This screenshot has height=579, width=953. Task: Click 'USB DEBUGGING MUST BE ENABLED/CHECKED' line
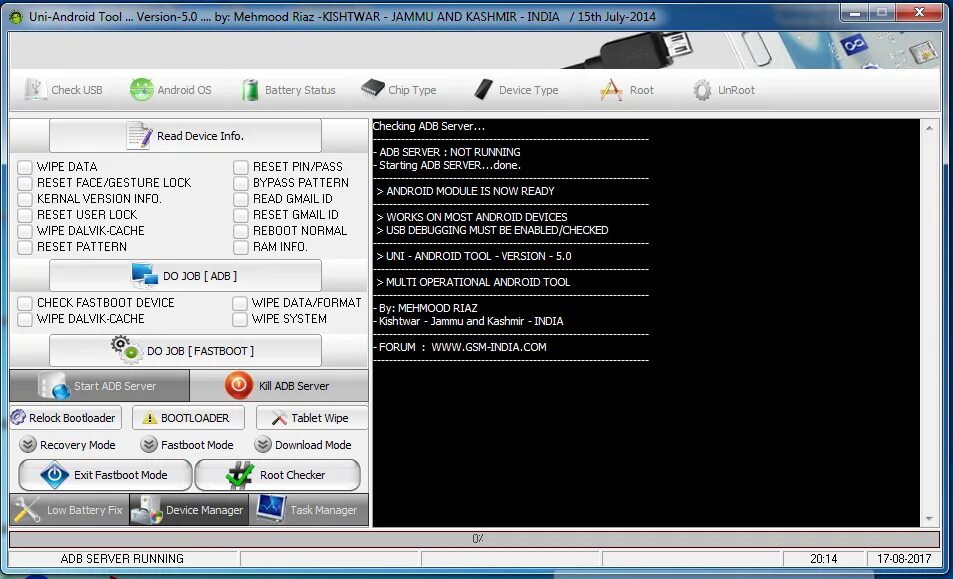pyautogui.click(x=492, y=230)
